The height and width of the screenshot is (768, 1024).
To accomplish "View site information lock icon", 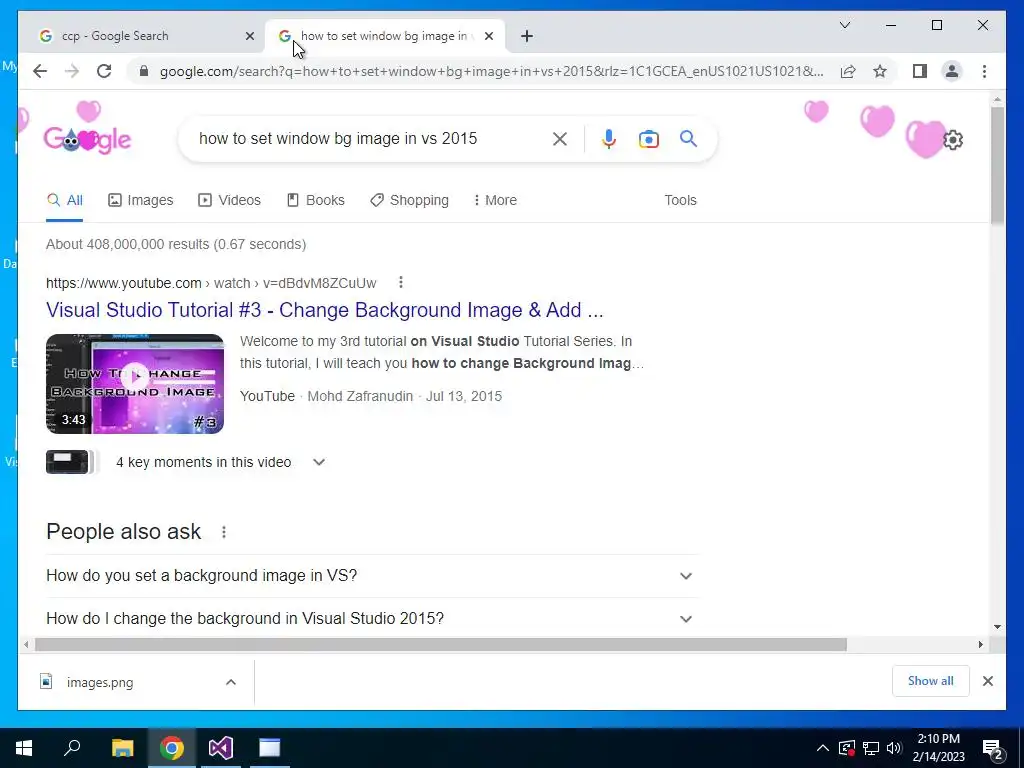I will point(144,71).
